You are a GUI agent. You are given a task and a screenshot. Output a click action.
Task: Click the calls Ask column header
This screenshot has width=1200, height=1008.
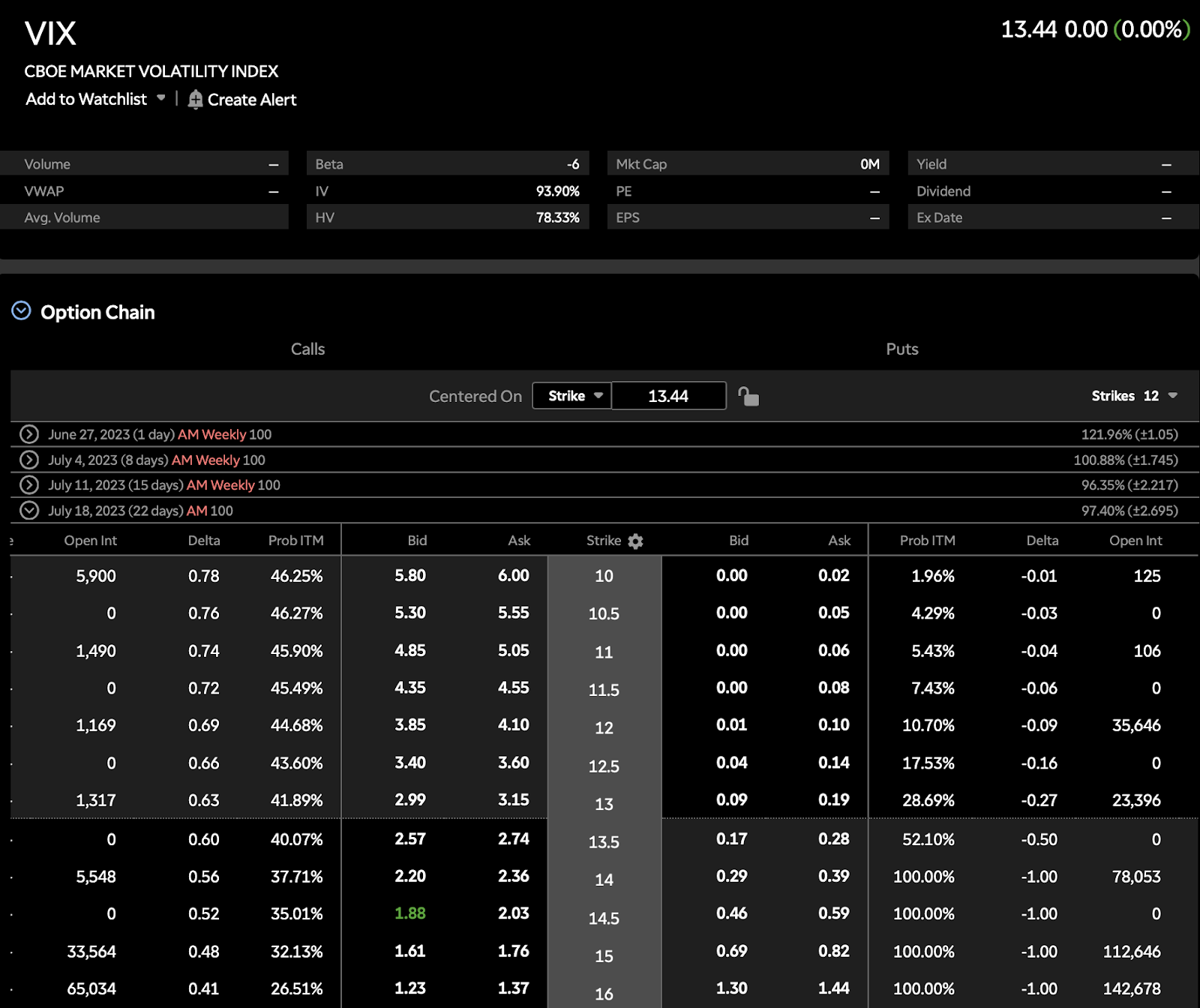[519, 541]
